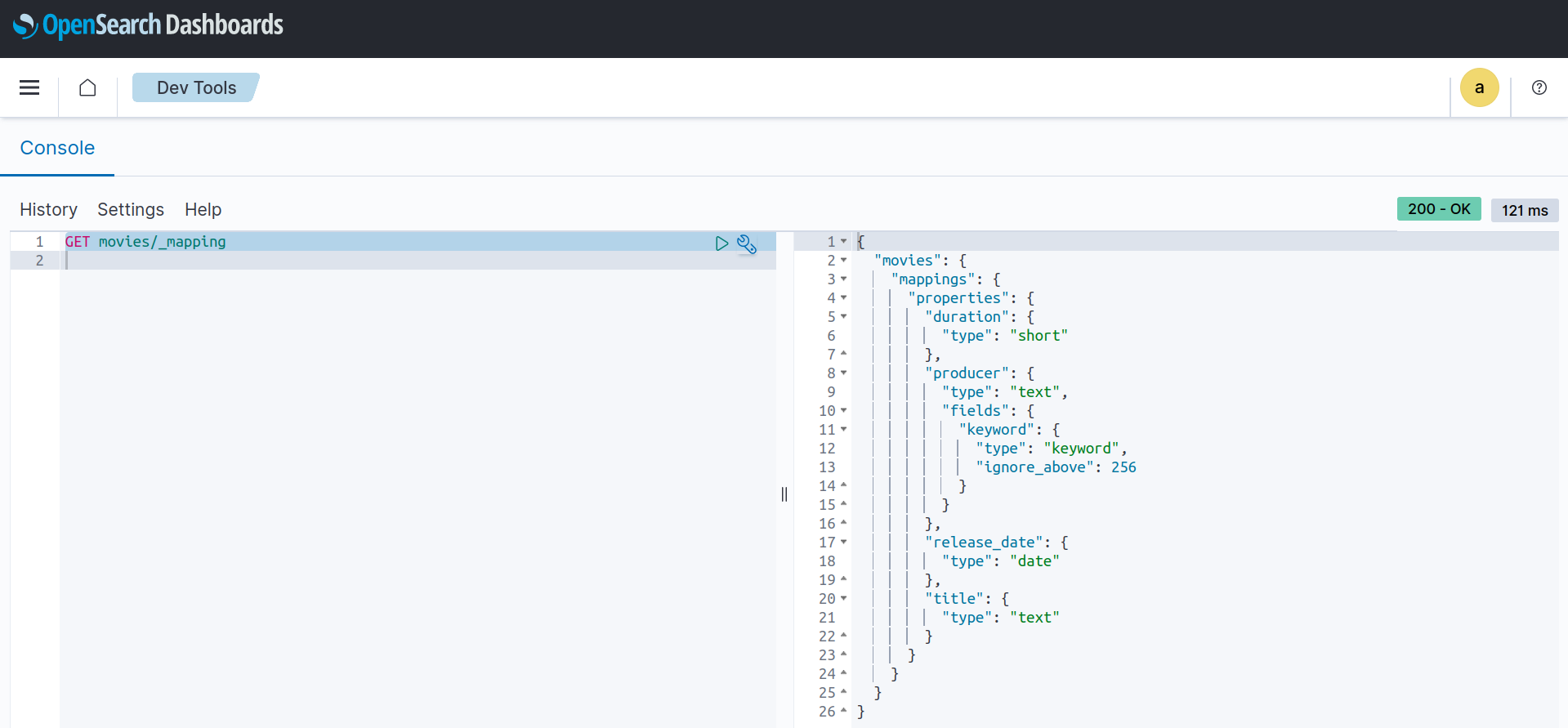Click the "date" type value

1034,561
